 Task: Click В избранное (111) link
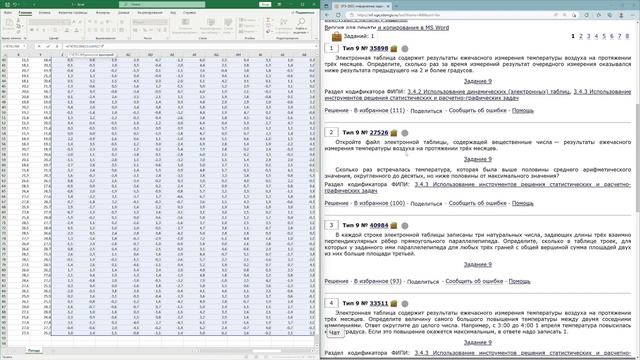pyautogui.click(x=379, y=111)
